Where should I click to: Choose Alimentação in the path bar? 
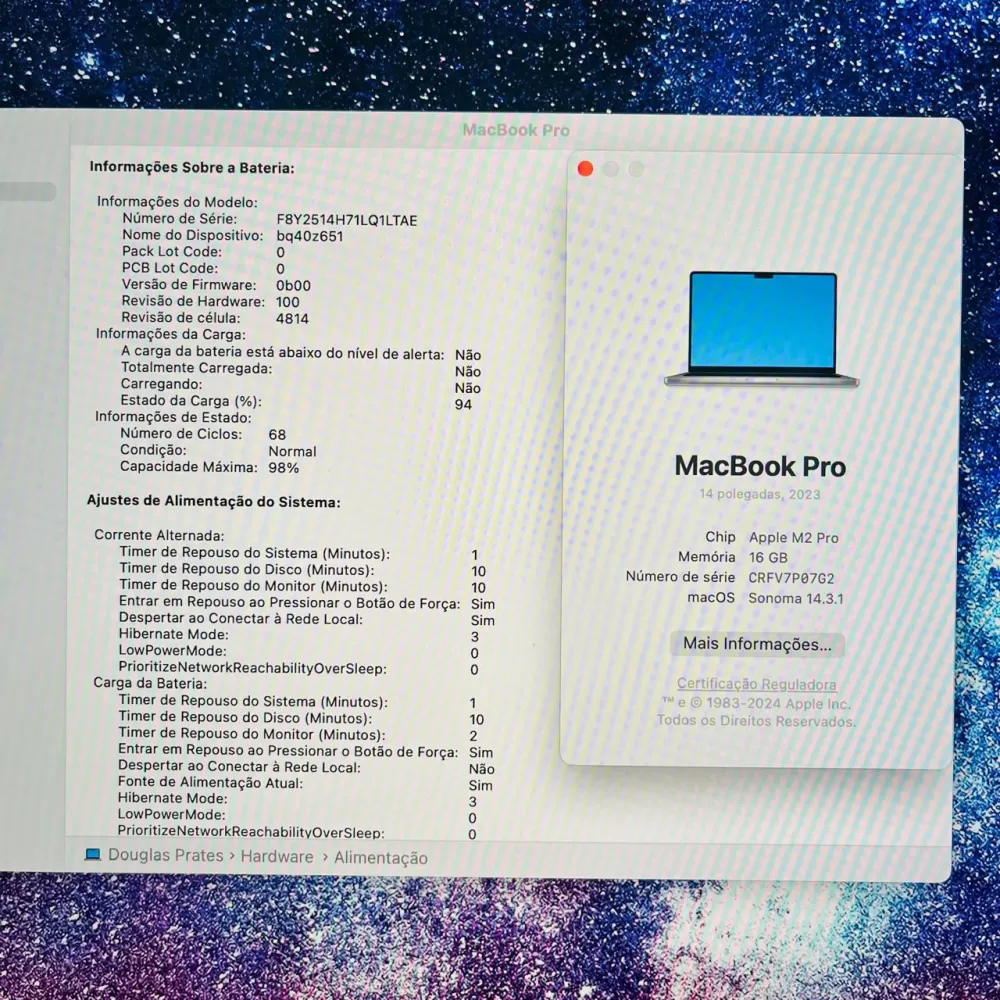point(381,858)
